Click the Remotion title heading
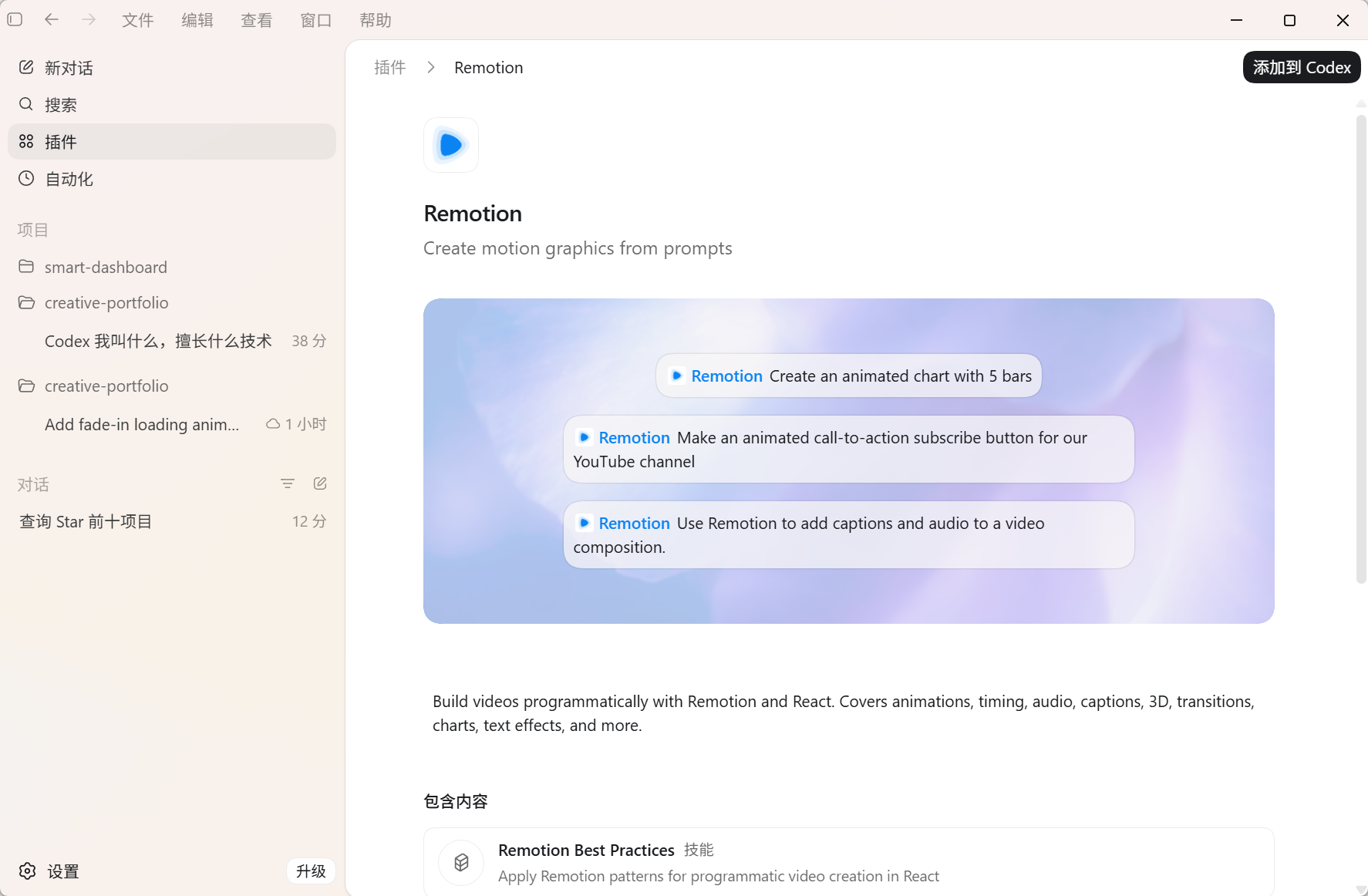The width and height of the screenshot is (1368, 896). coord(473,214)
